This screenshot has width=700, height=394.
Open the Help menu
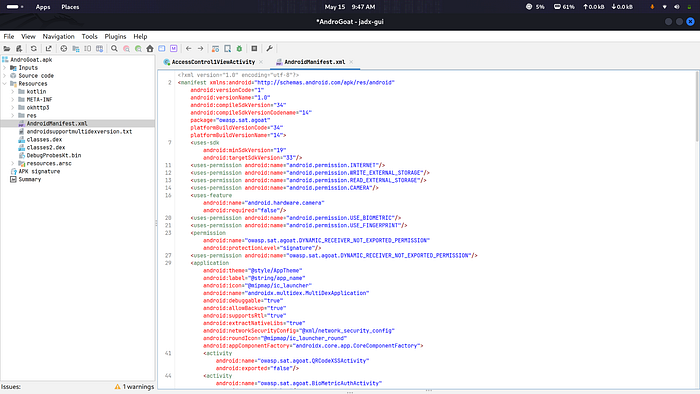click(140, 37)
